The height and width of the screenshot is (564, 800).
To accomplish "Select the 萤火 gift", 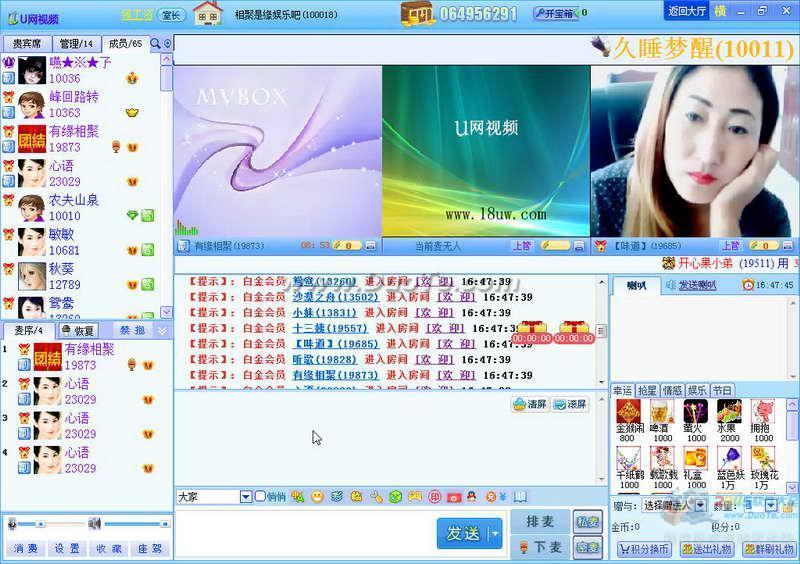I will tap(695, 411).
